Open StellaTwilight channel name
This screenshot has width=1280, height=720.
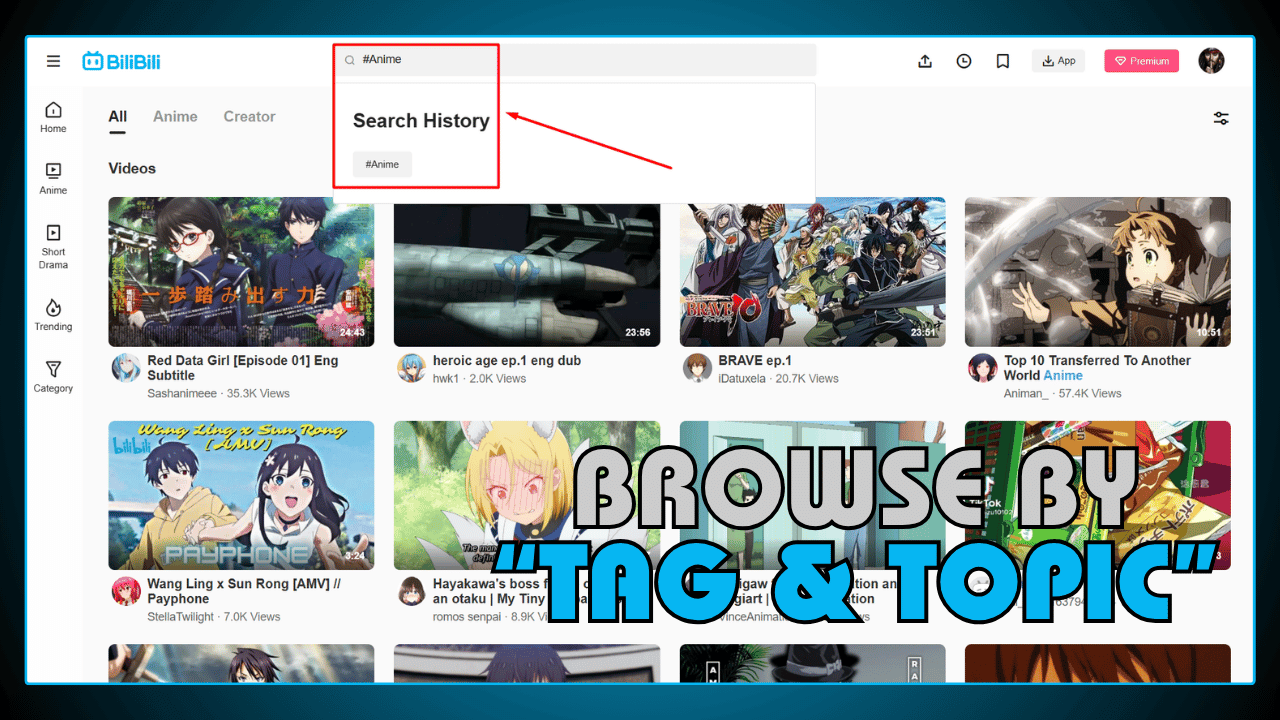click(x=180, y=617)
